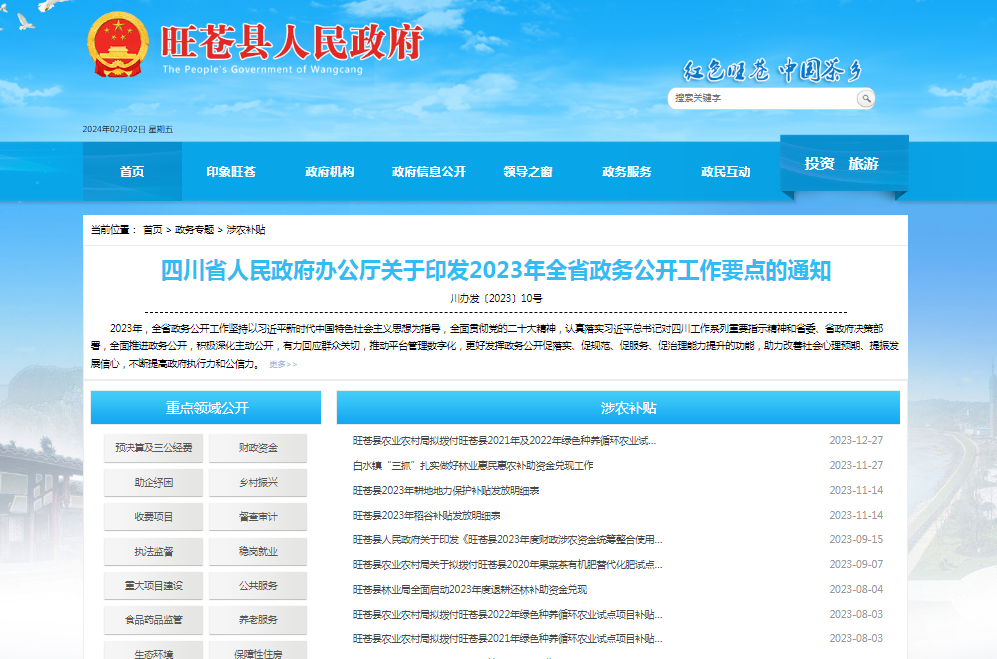Click the search keyword input field
The image size is (997, 659).
pyautogui.click(x=762, y=98)
